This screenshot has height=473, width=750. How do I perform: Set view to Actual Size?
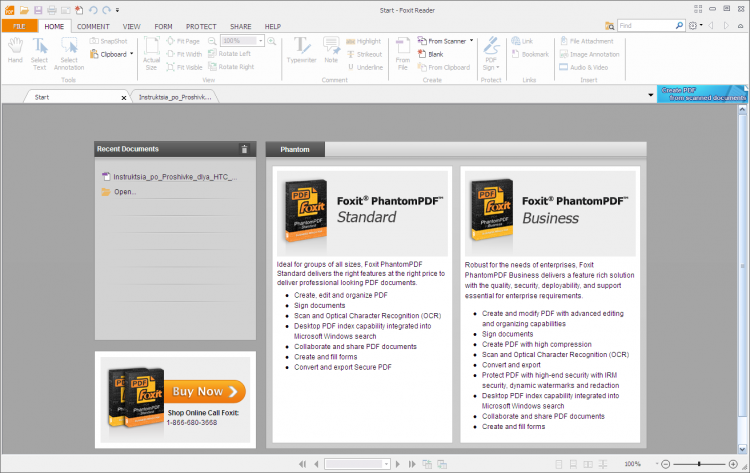[151, 54]
